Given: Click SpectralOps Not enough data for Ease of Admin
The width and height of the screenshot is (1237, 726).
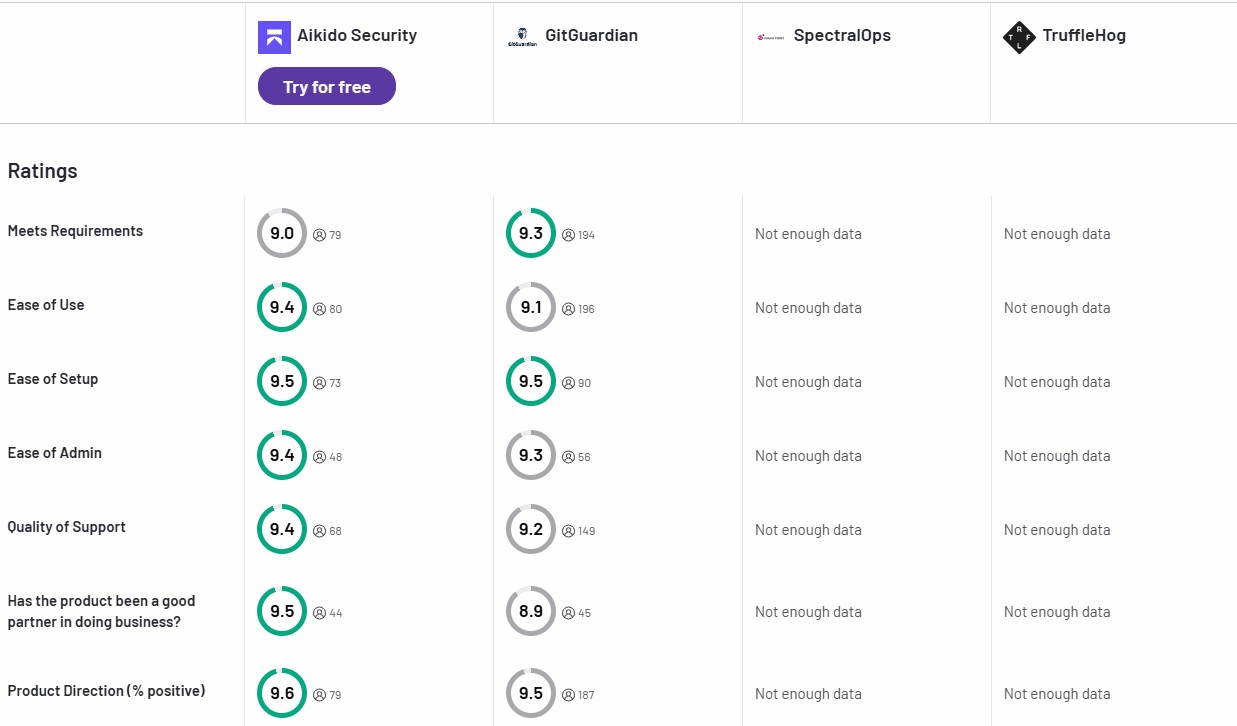Looking at the screenshot, I should coord(808,456).
